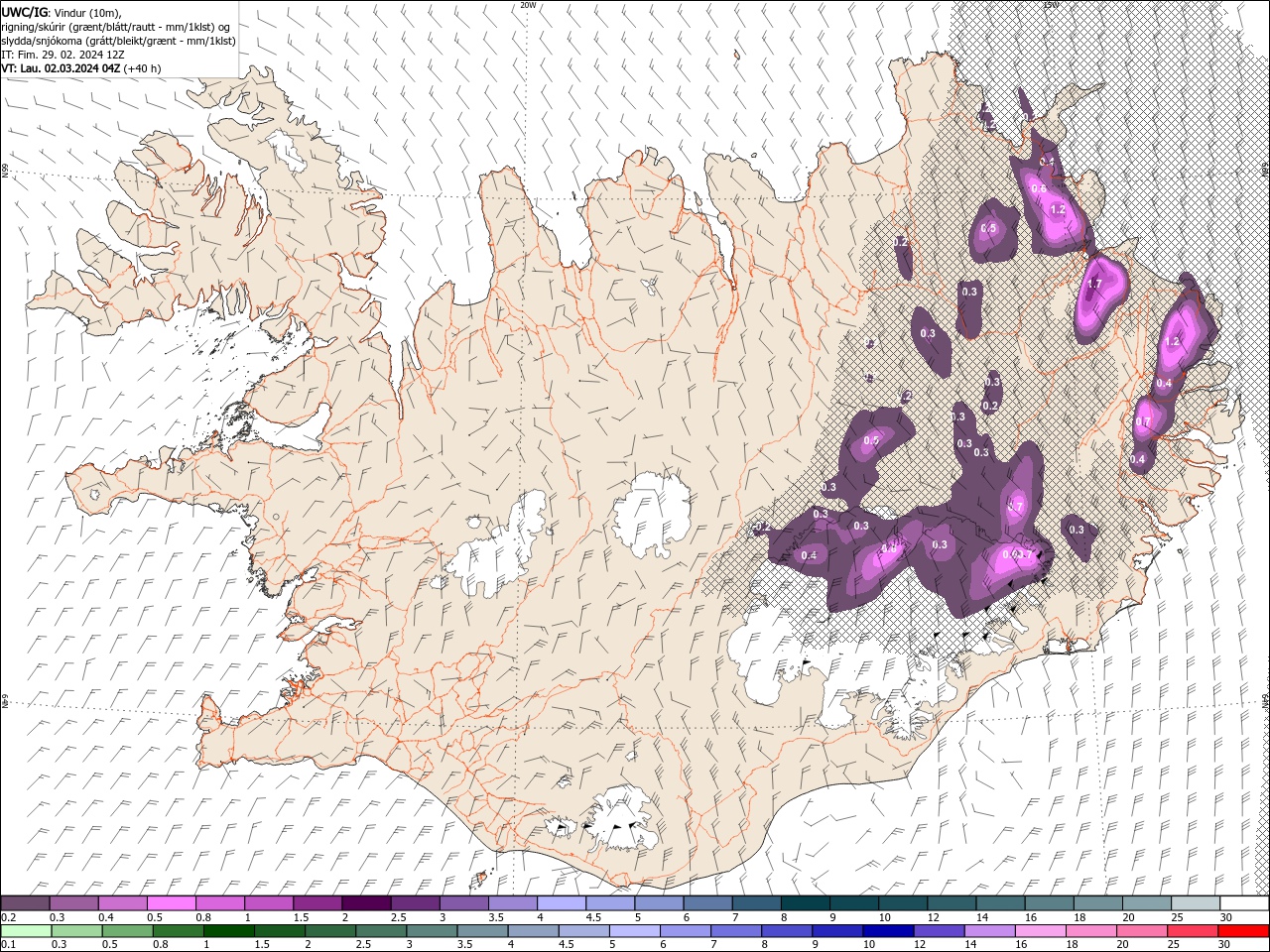Select the bright pink snow swatch at 0.5
Image resolution: width=1270 pixels, height=952 pixels.
tap(171, 903)
